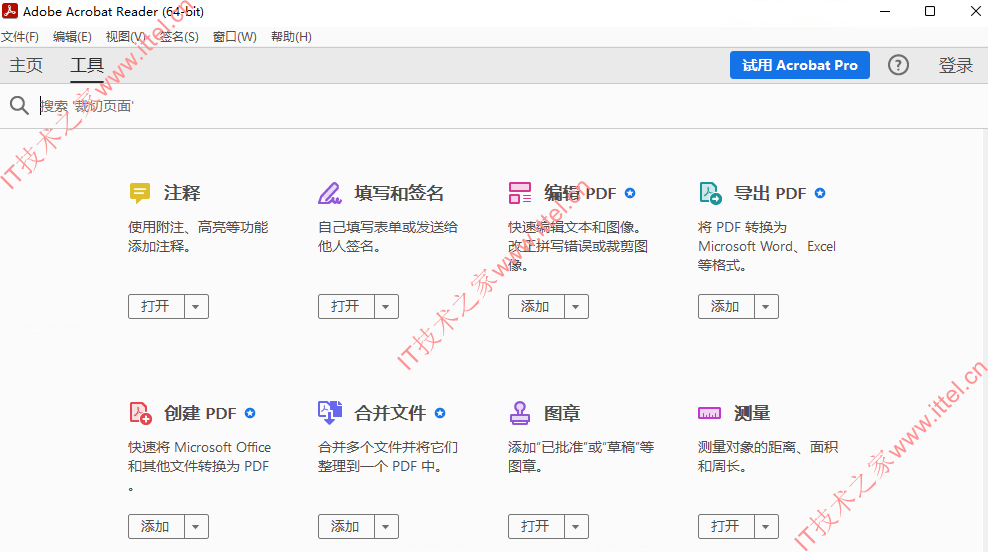Click the Edit PDF (编辑 PDF) icon

click(x=520, y=193)
